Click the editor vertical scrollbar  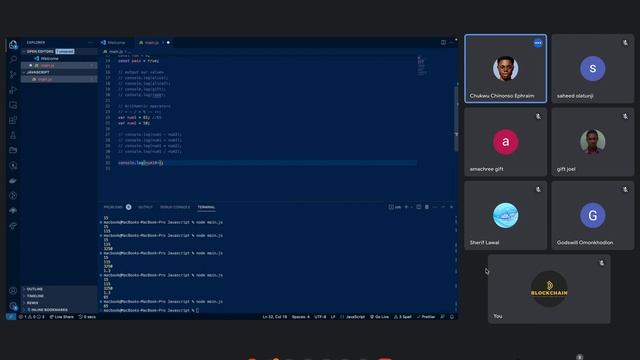click(x=456, y=118)
